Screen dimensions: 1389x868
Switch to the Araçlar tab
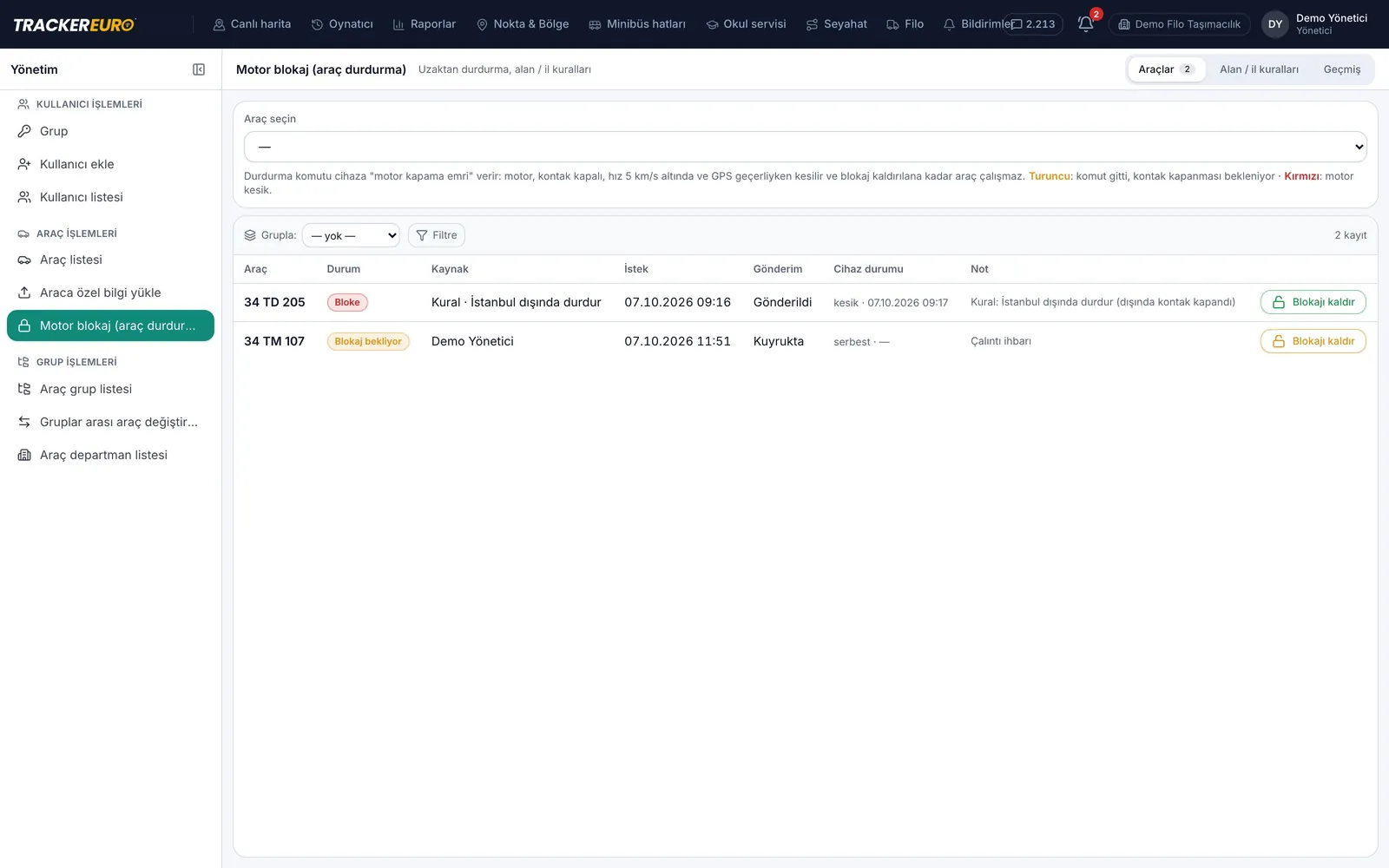click(1167, 69)
